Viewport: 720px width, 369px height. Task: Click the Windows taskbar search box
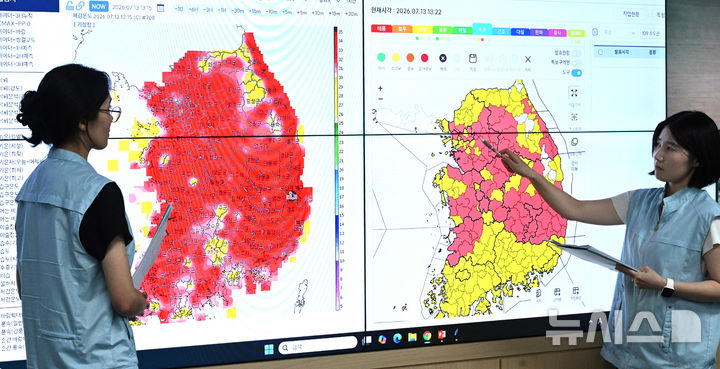318,344
